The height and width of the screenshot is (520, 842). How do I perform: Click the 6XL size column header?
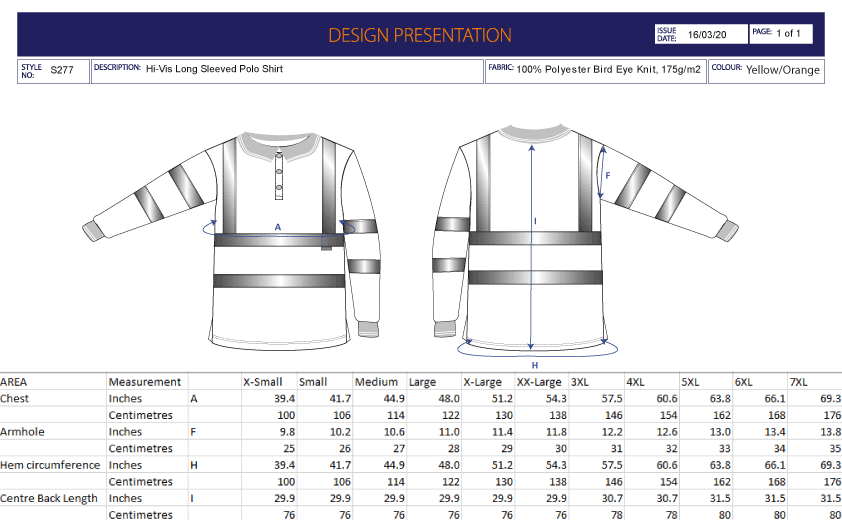[744, 382]
